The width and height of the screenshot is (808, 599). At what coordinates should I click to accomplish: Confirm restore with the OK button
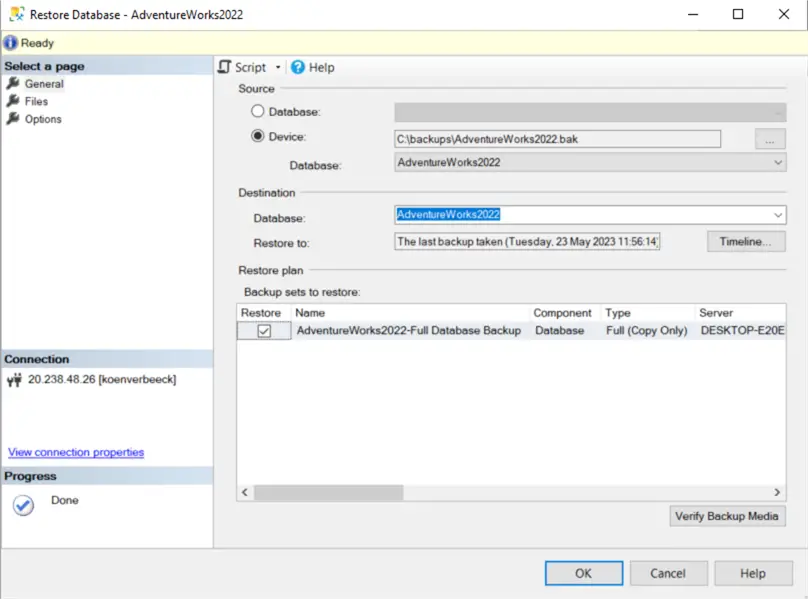click(x=584, y=573)
